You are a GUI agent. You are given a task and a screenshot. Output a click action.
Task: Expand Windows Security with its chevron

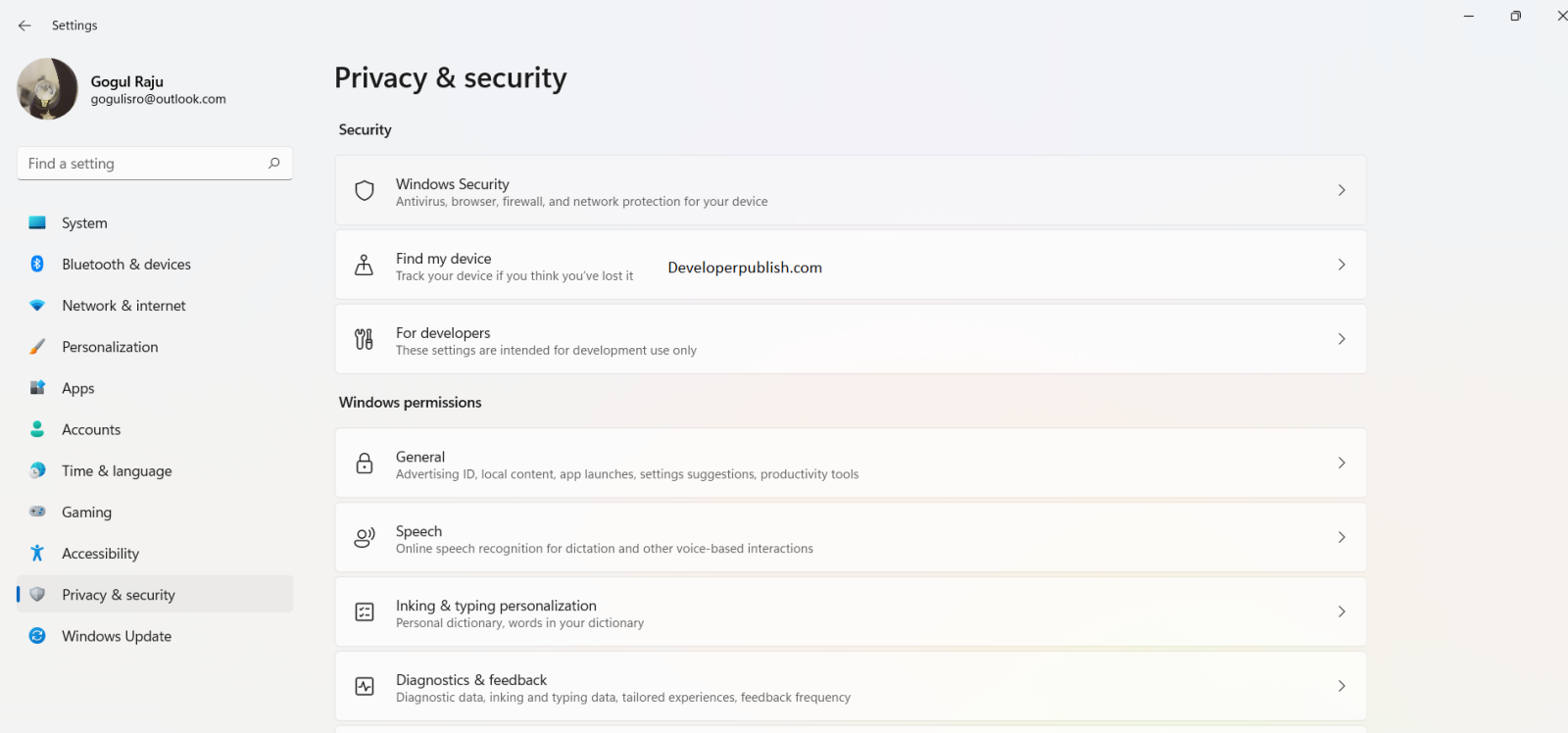coord(1342,190)
